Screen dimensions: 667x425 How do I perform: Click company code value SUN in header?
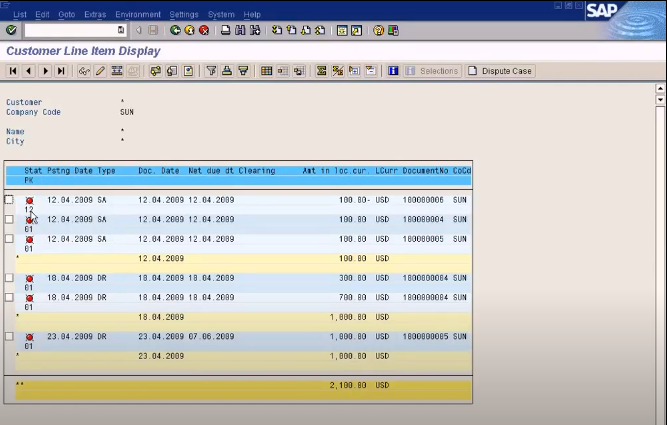pyautogui.click(x=127, y=112)
